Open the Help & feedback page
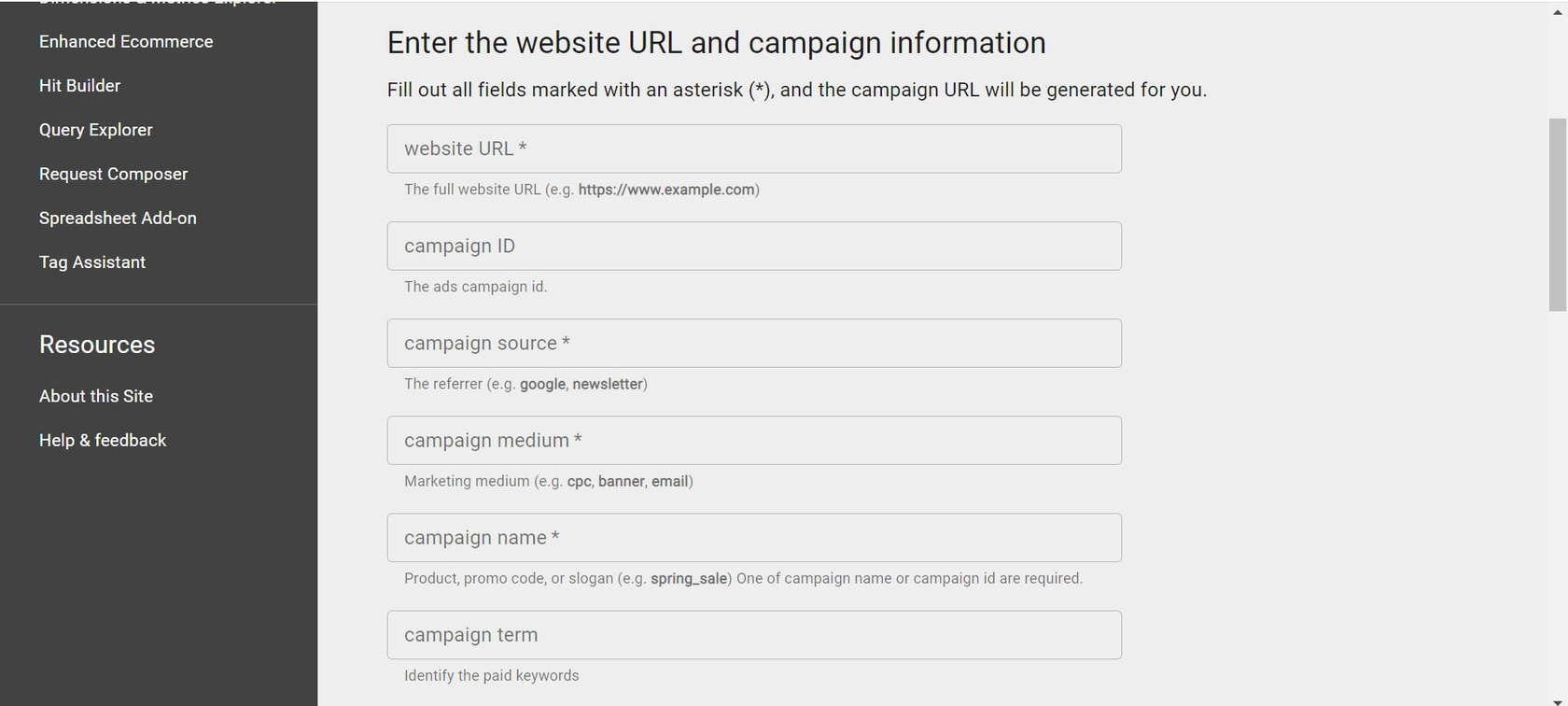This screenshot has width=1568, height=706. click(x=103, y=440)
